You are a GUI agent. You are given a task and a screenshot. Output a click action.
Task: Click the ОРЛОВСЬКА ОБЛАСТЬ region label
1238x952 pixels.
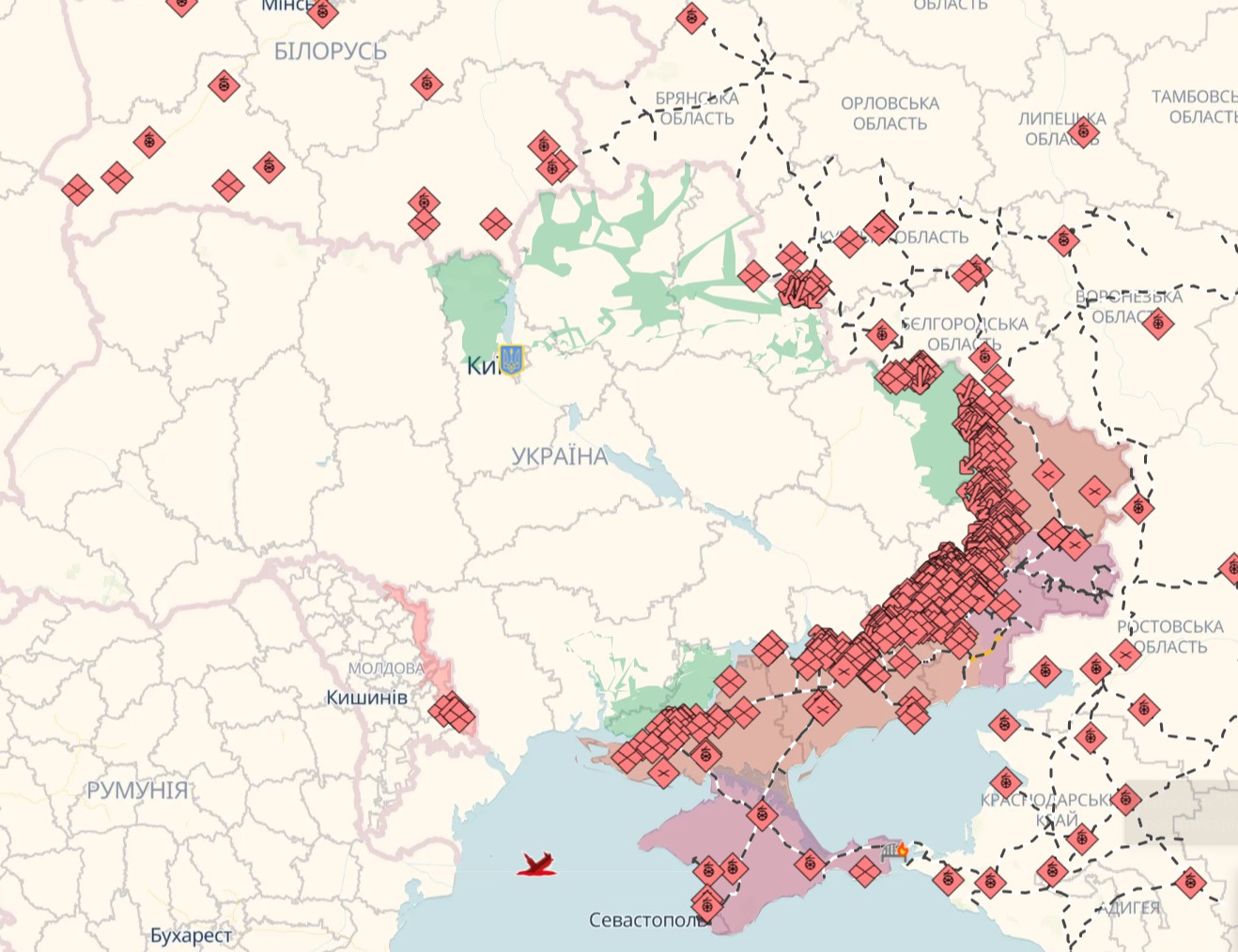point(889,114)
